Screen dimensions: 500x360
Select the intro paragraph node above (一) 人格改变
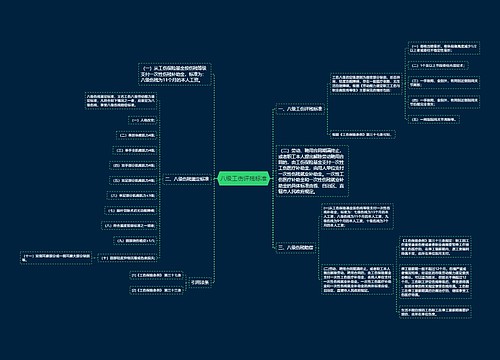pos(121,101)
